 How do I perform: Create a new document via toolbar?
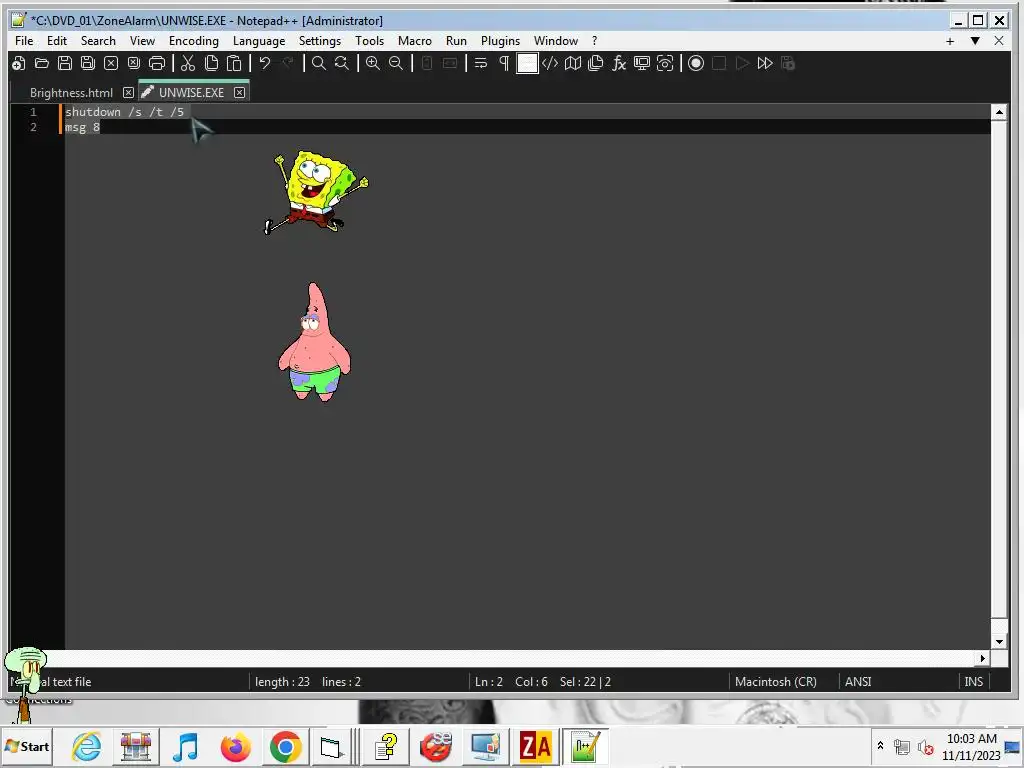coord(19,63)
